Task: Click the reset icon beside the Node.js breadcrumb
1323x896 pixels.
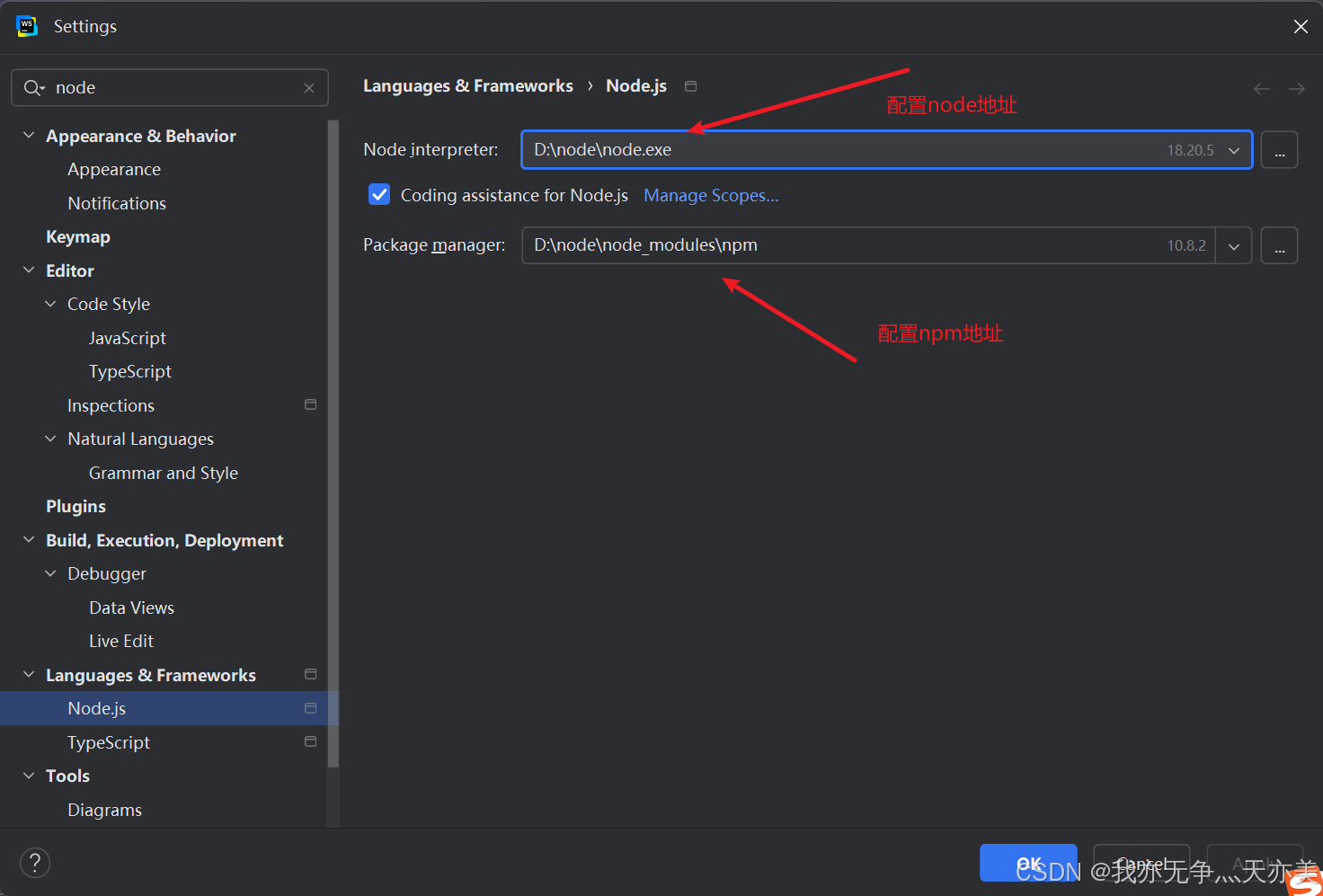Action: click(x=690, y=85)
